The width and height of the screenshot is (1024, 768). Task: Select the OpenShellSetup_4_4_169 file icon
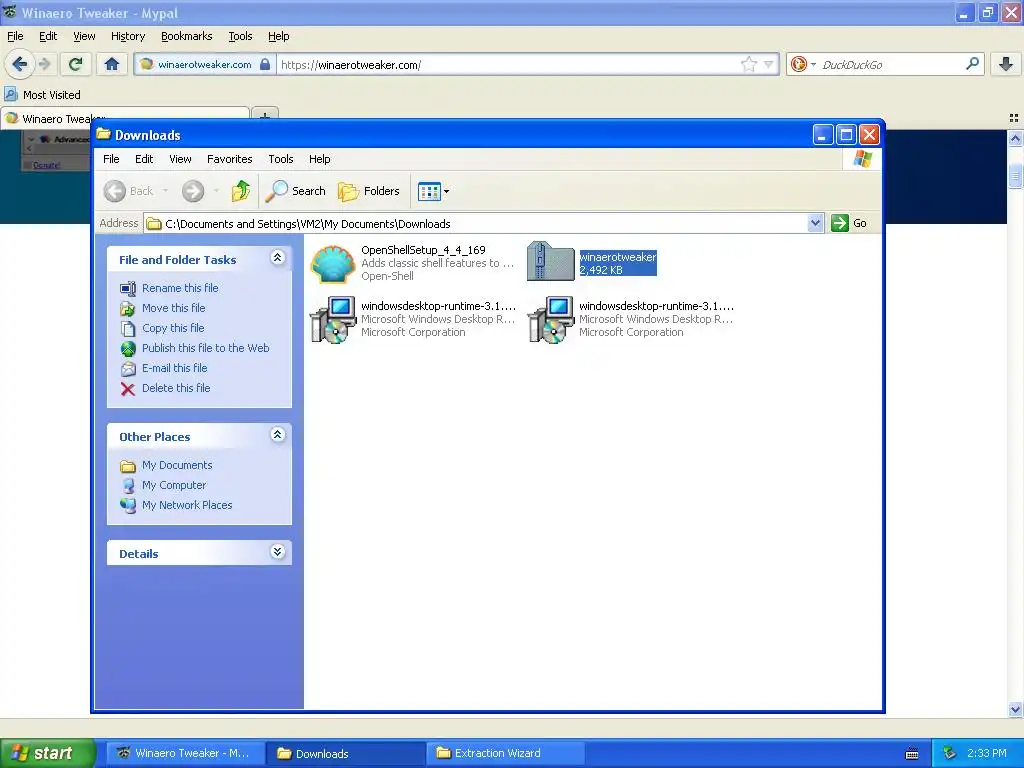coord(333,263)
